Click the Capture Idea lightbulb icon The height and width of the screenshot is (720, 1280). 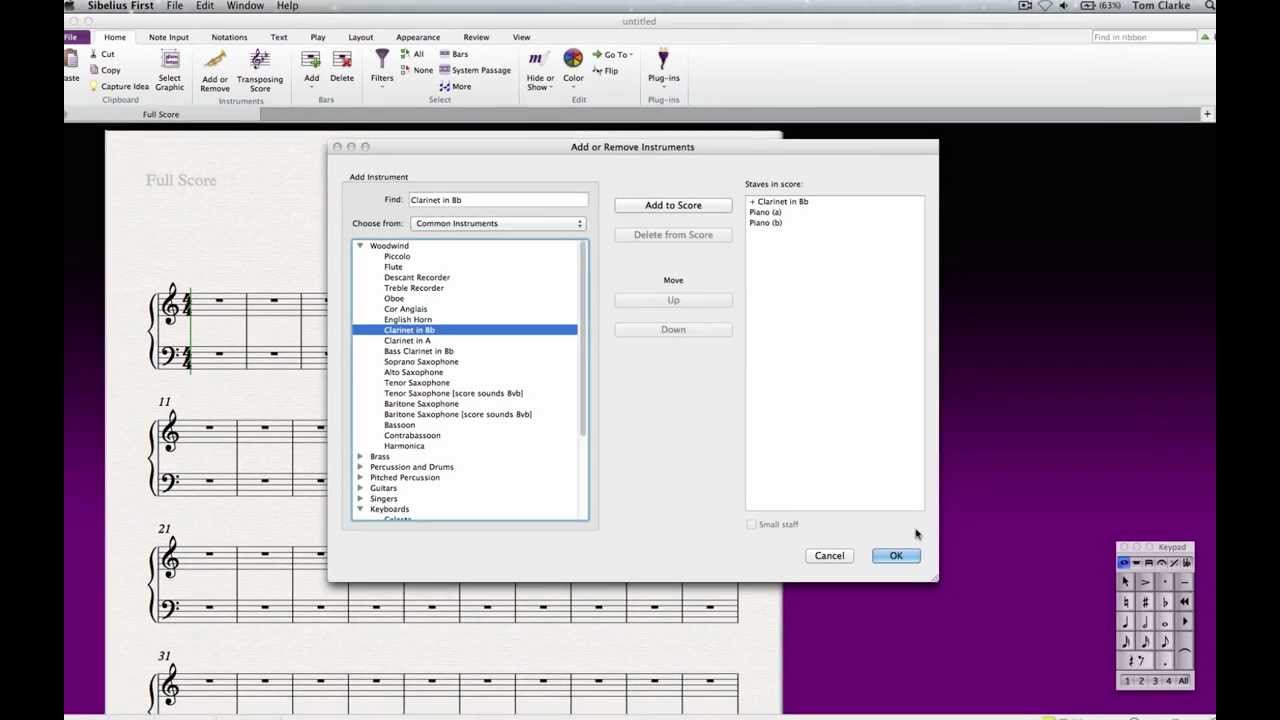(x=94, y=86)
